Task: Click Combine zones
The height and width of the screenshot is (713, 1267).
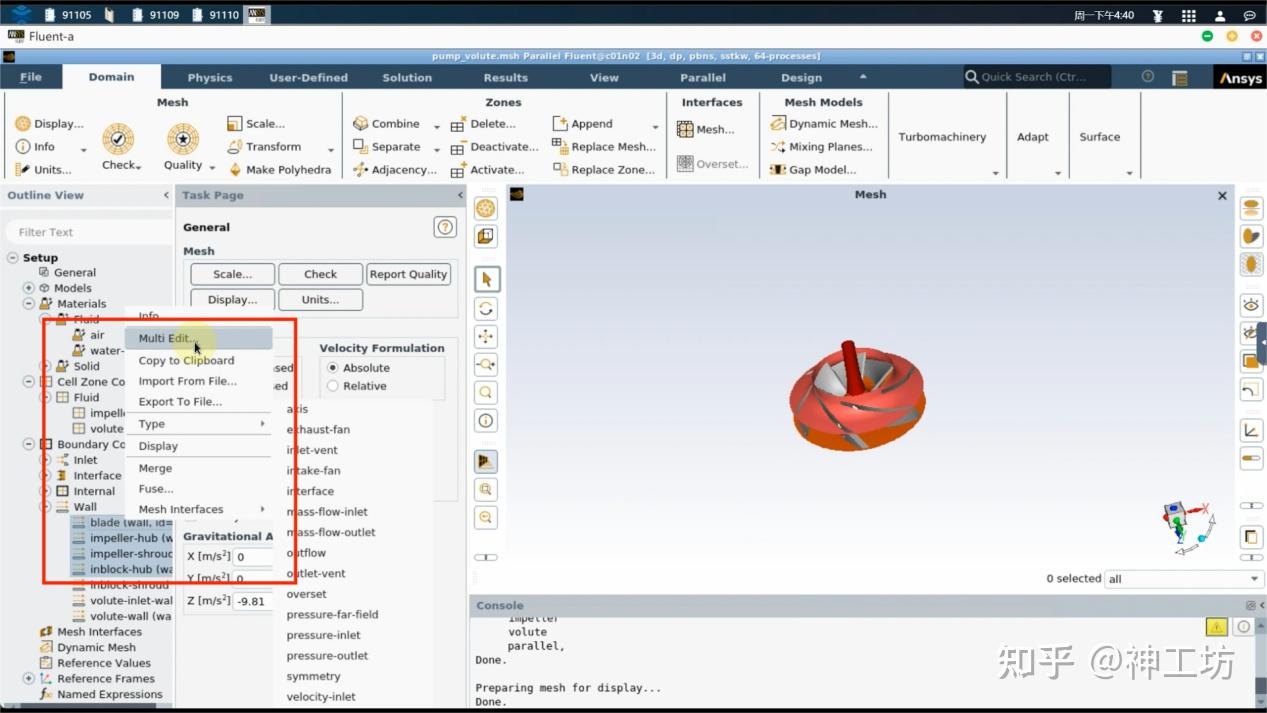Action: tap(386, 124)
